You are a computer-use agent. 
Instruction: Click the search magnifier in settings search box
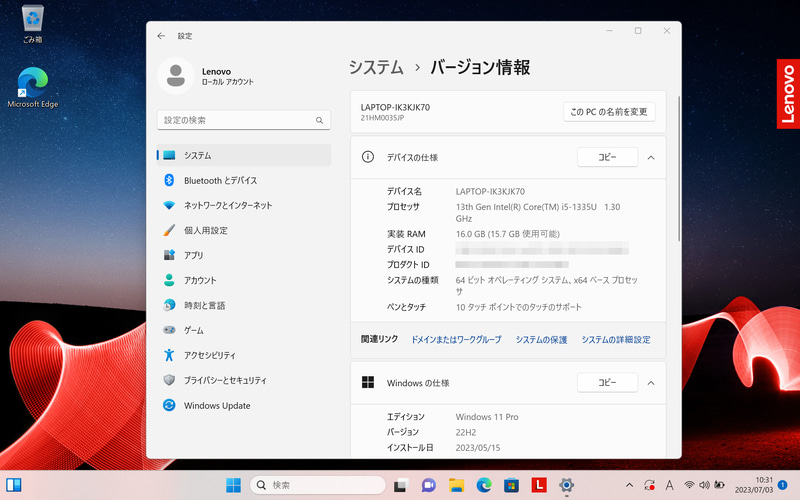point(319,120)
